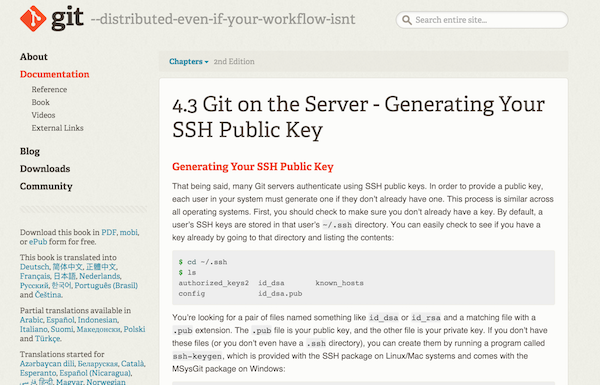Screen dimensions: 600x385
Task: Download the book as PDF
Action: 109,232
